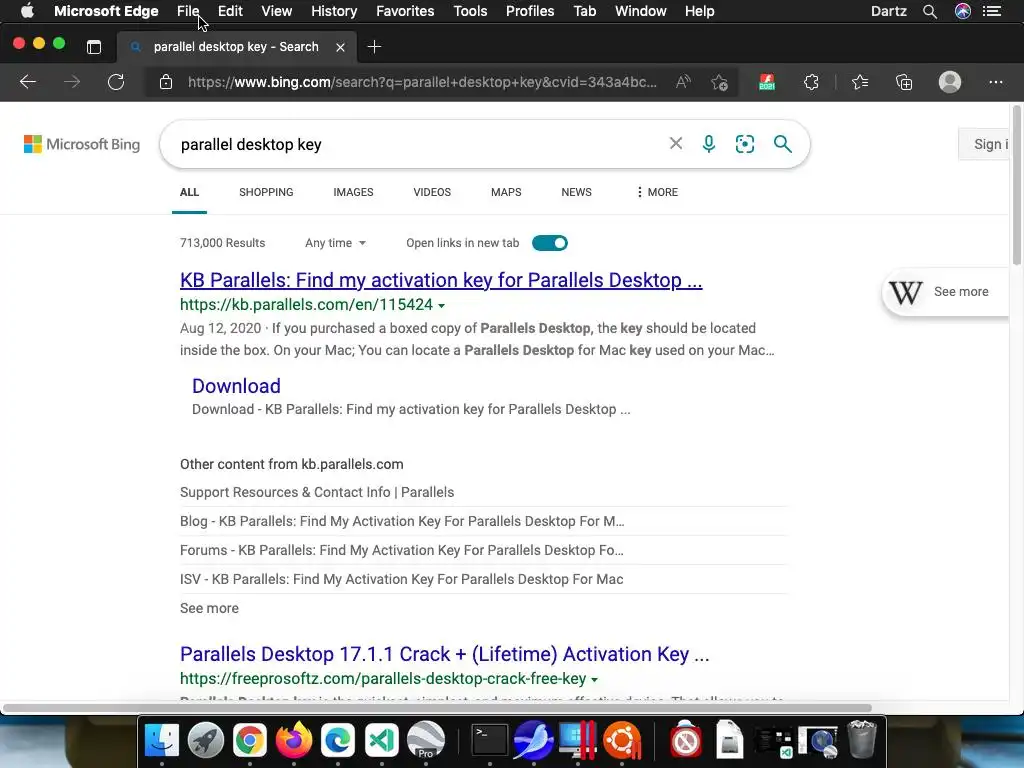The width and height of the screenshot is (1024, 768).
Task: Open the File menu
Action: pyautogui.click(x=188, y=11)
